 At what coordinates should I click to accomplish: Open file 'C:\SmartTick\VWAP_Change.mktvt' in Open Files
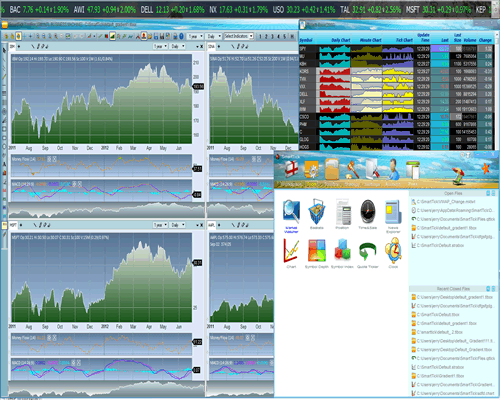pos(446,202)
